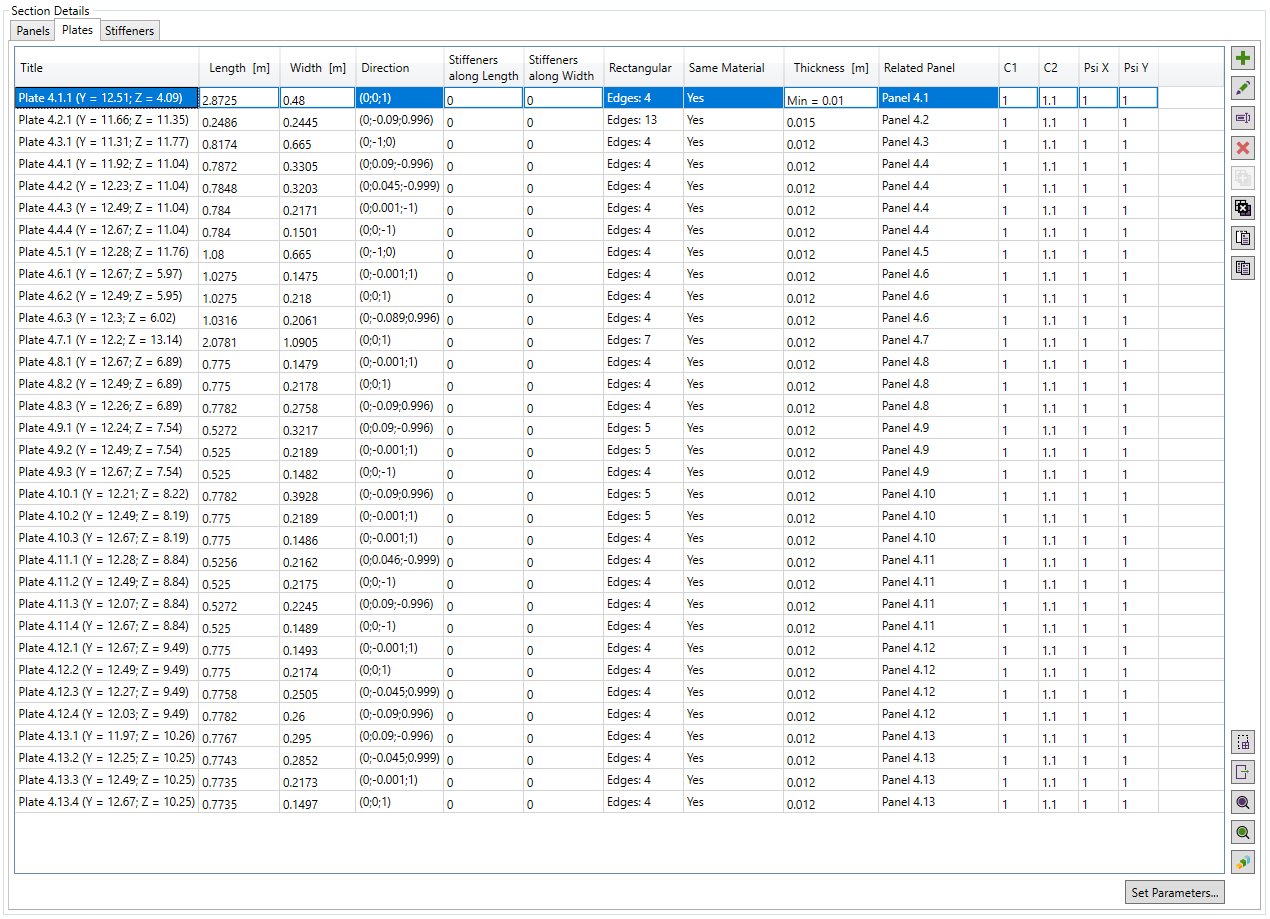The height and width of the screenshot is (919, 1270).
Task: Click the dashed-box select all icon
Action: tap(1243, 742)
